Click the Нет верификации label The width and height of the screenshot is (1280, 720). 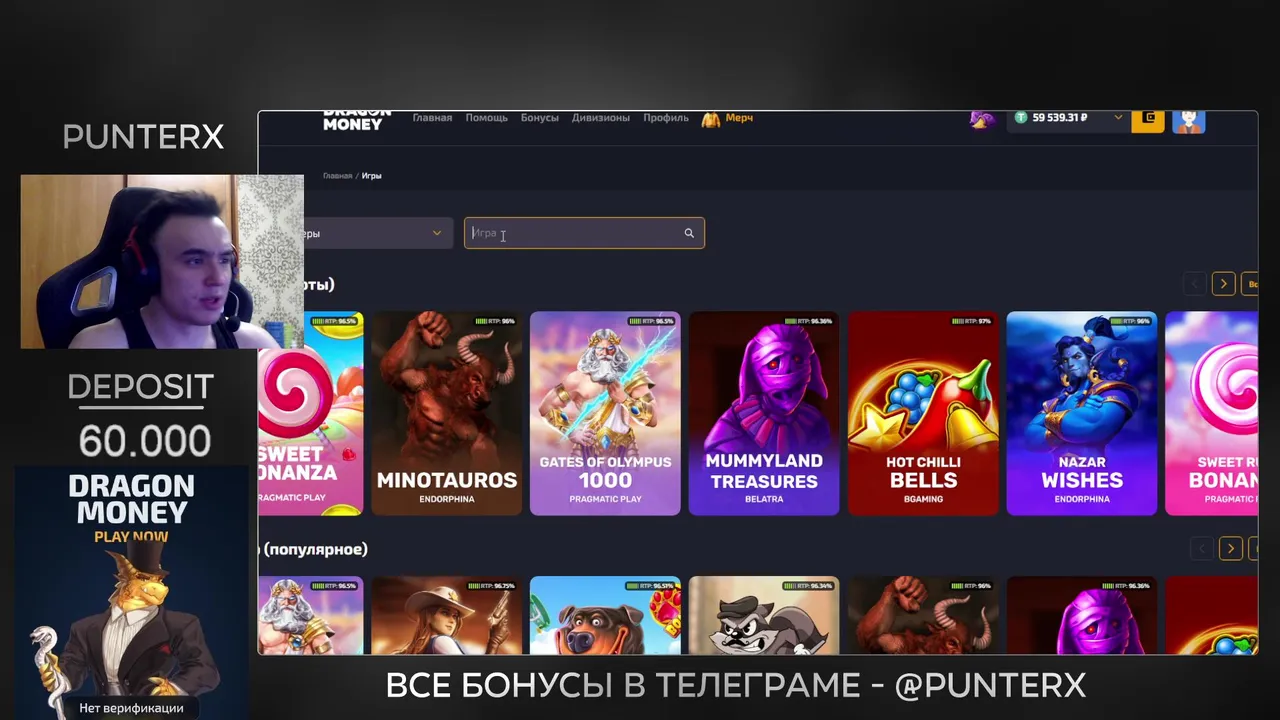(x=131, y=708)
